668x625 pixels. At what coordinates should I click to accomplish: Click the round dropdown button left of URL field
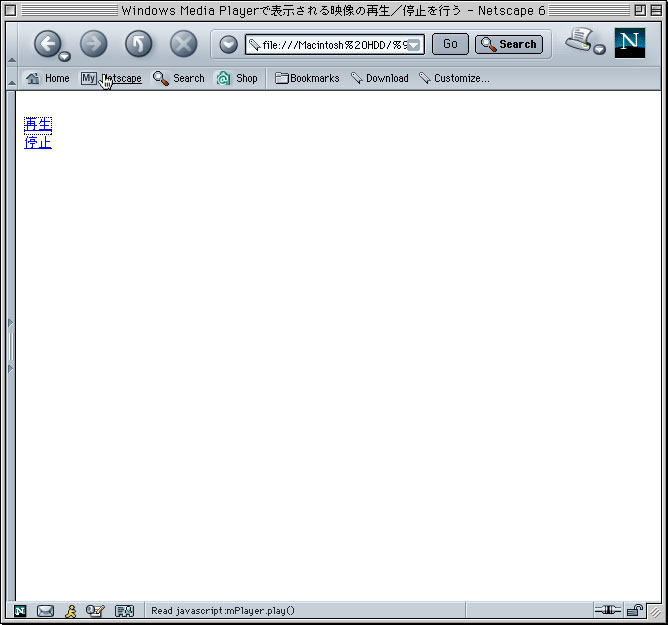229,44
